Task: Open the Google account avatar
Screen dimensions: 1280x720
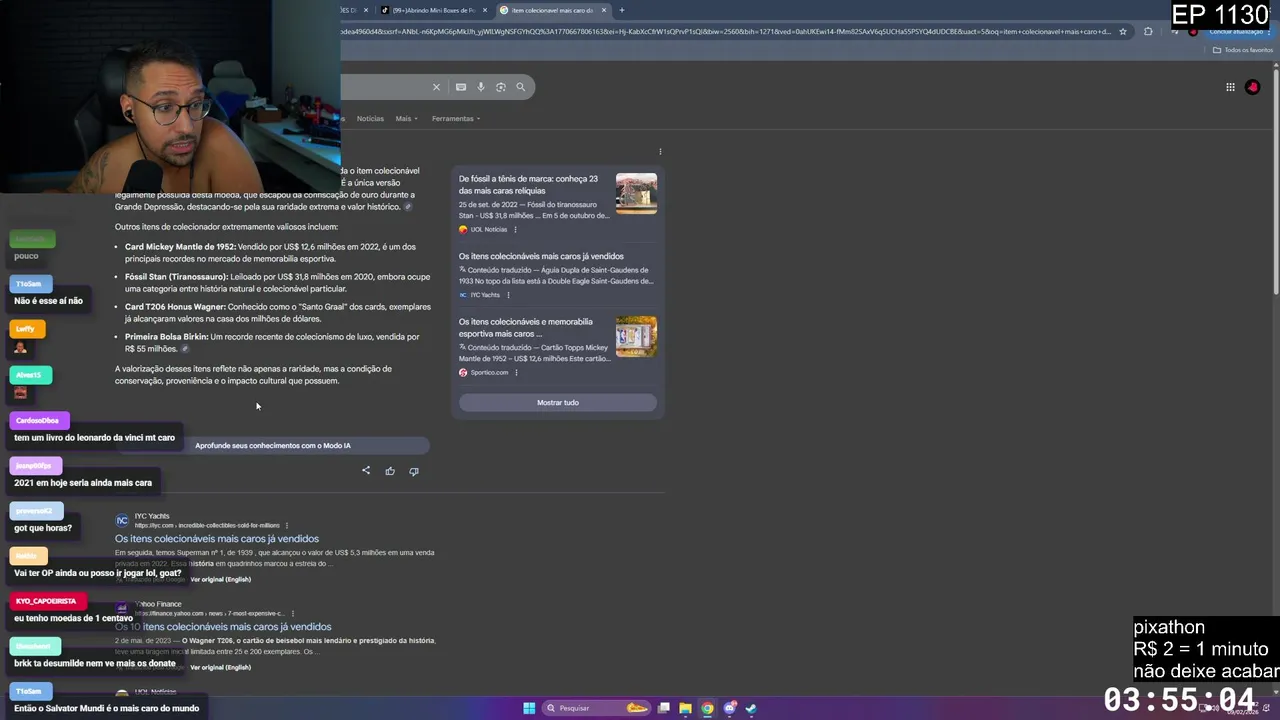Action: point(1252,87)
